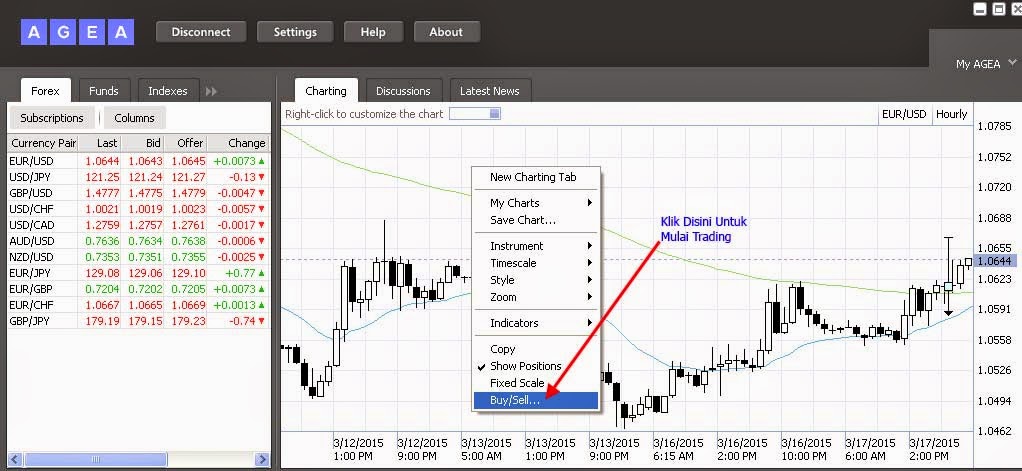This screenshot has width=1022, height=471.
Task: Click left arrow of horizontal scrollbar
Action: click(16, 459)
